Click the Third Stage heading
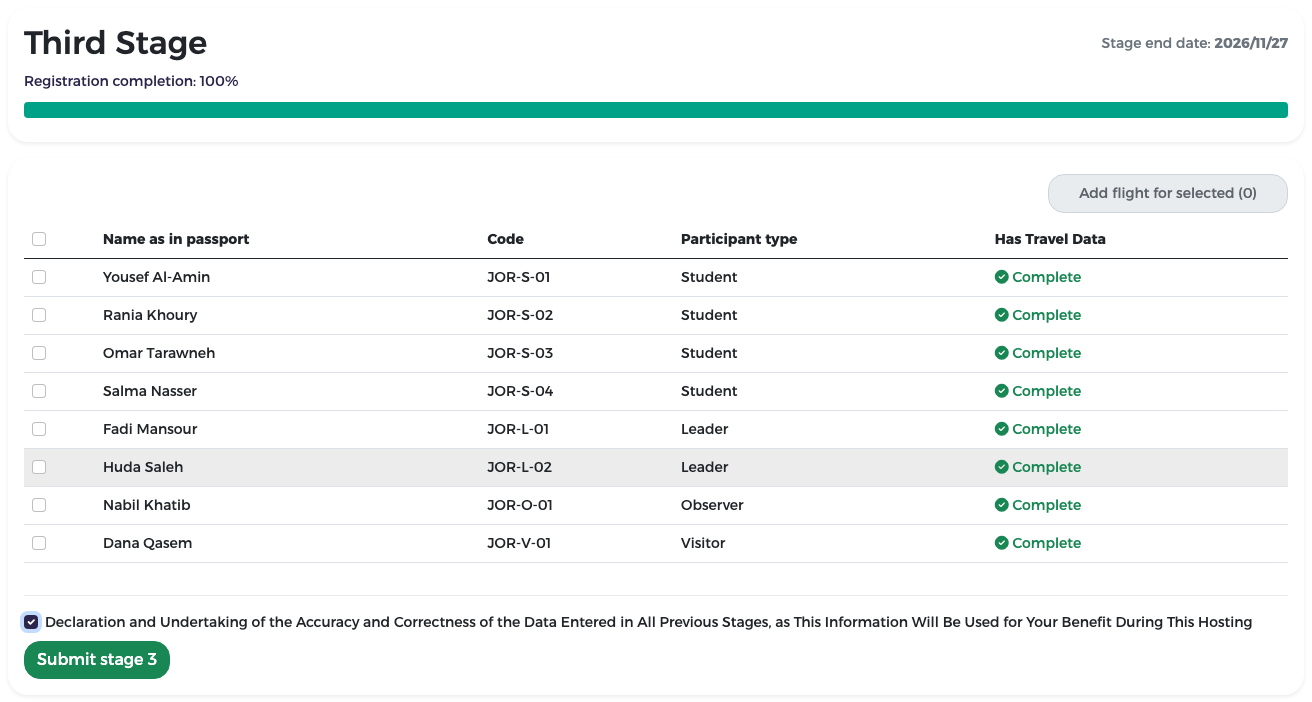This screenshot has width=1312, height=702. (116, 43)
